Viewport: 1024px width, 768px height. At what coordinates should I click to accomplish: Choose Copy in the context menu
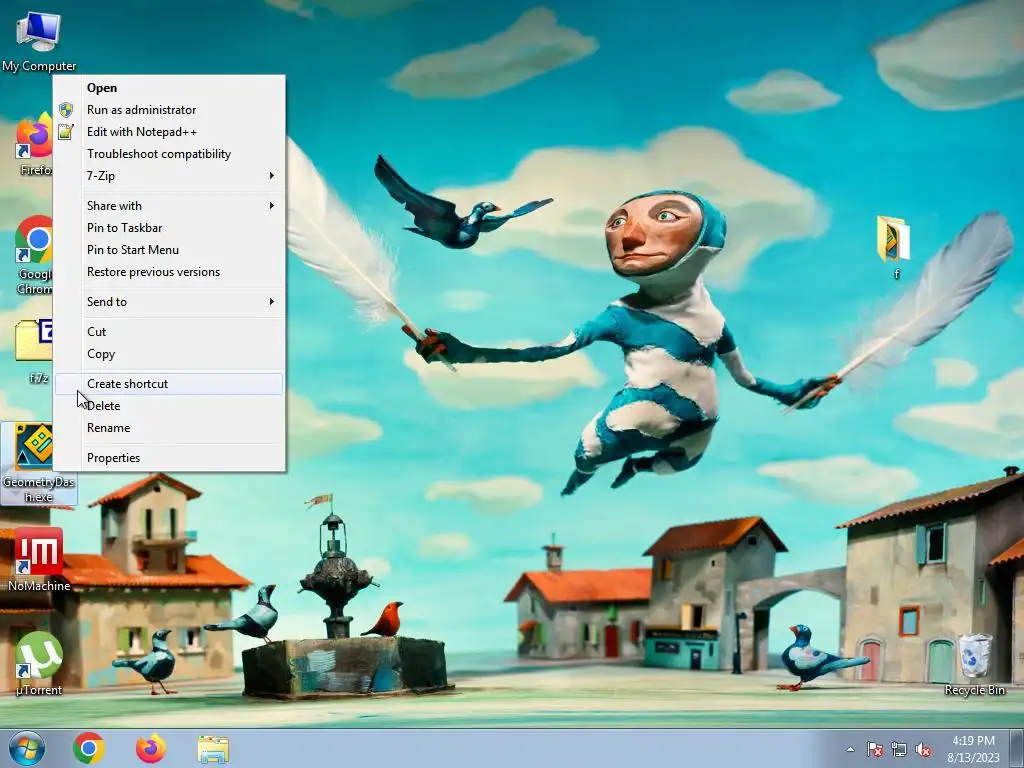pyautogui.click(x=169, y=354)
